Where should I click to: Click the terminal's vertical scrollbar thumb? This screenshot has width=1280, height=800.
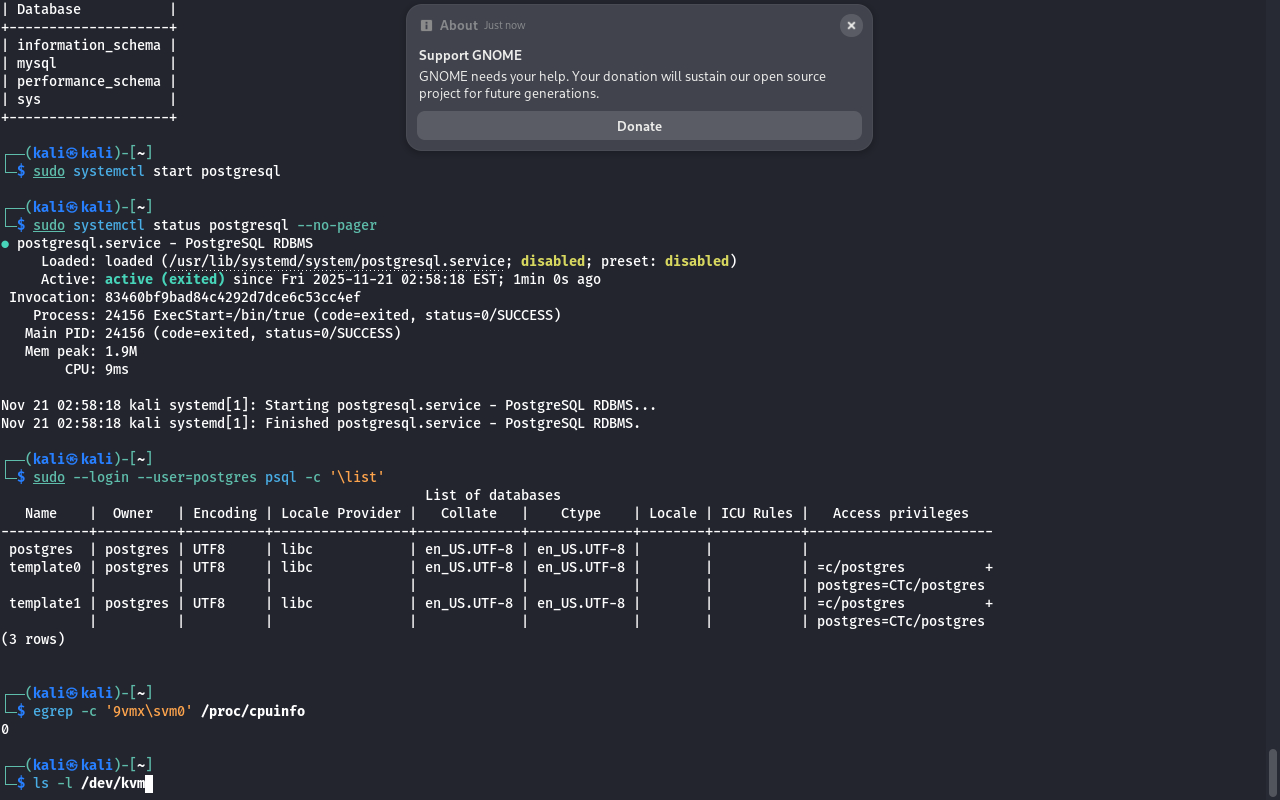tap(1273, 771)
